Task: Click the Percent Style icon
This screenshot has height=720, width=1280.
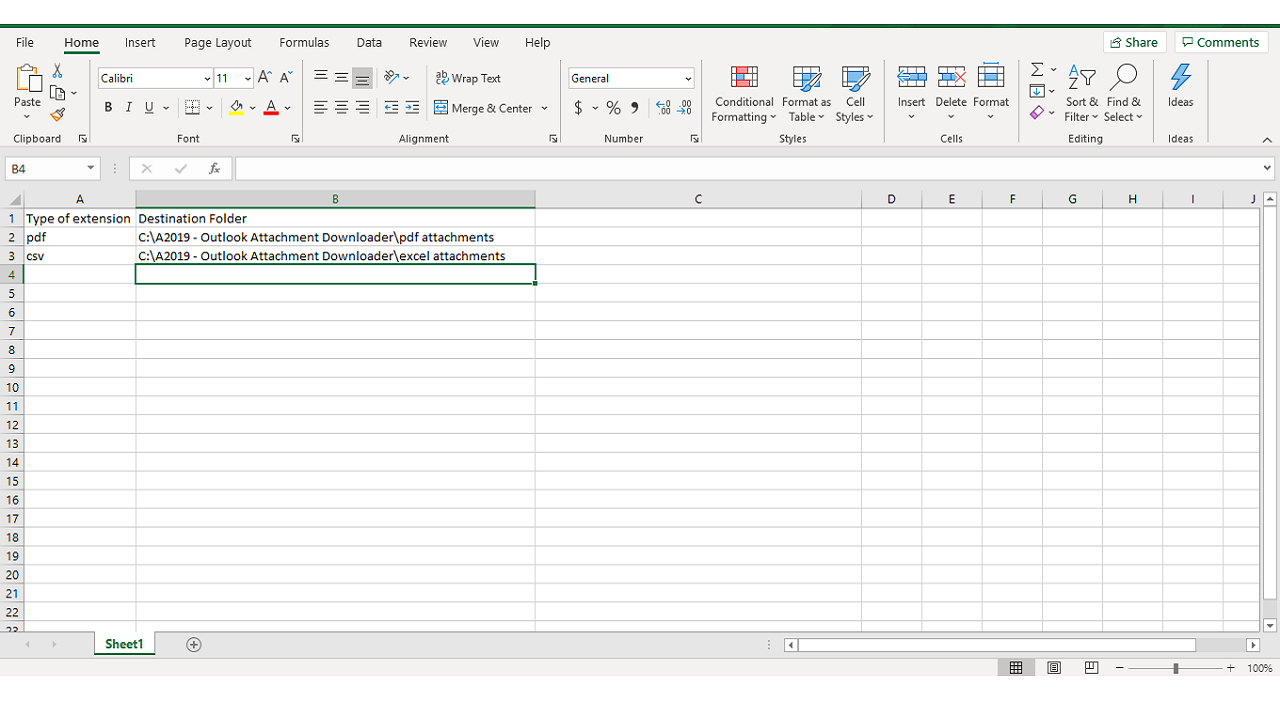Action: 613,108
